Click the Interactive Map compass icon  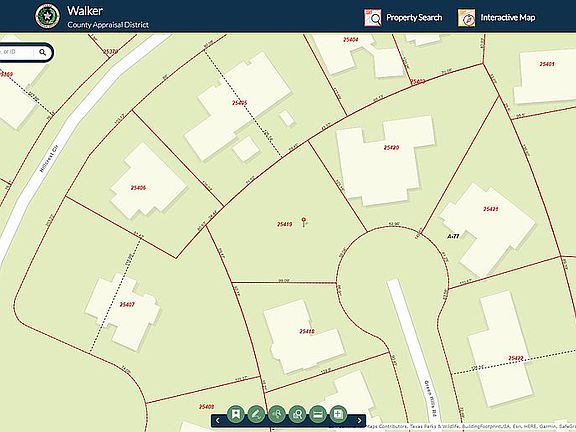pyautogui.click(x=467, y=18)
